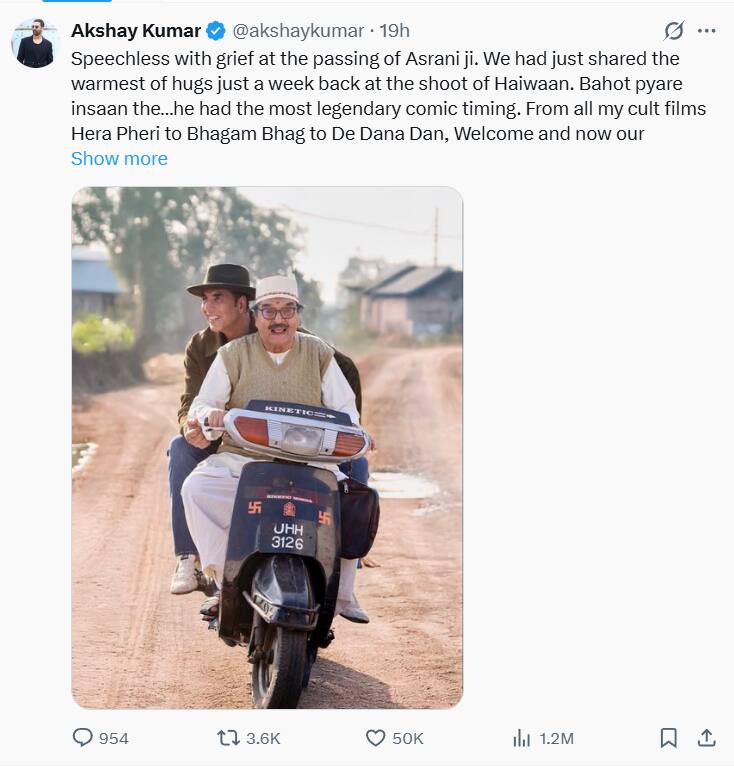Viewport: 734px width, 766px height.
Task: Bookmark this post
Action: 668,738
